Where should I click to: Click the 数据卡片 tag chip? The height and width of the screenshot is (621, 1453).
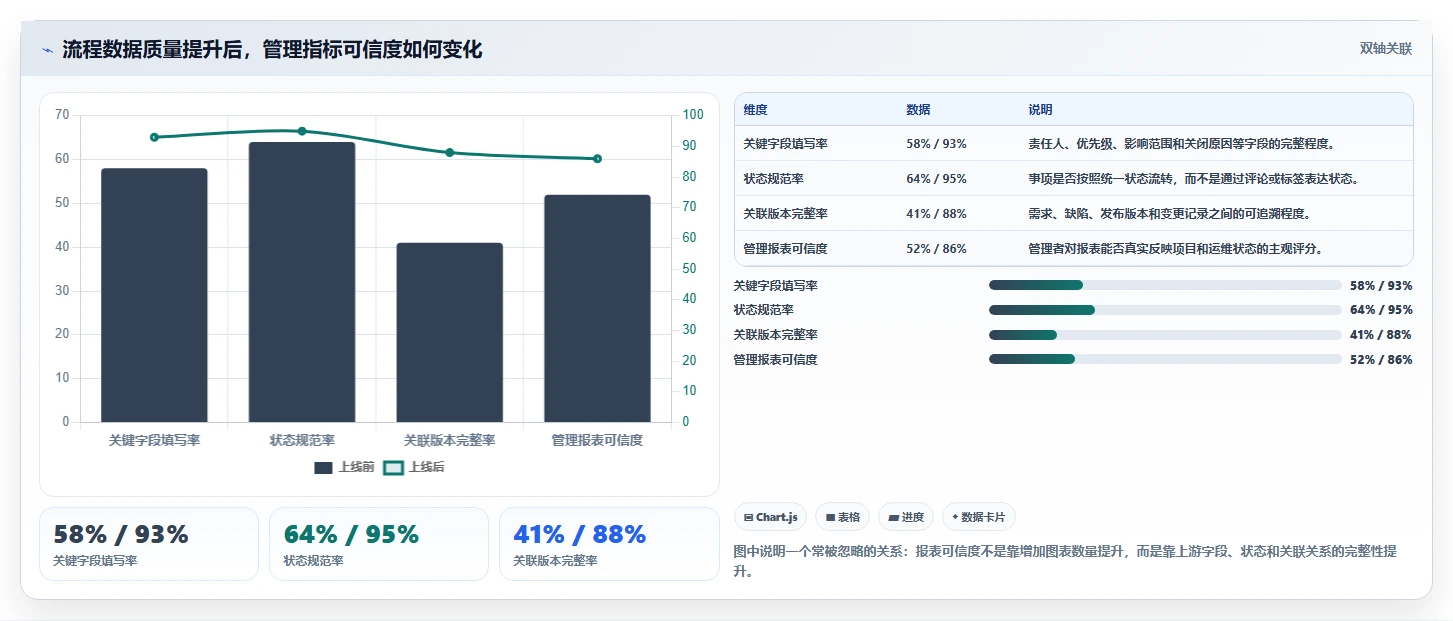[979, 517]
